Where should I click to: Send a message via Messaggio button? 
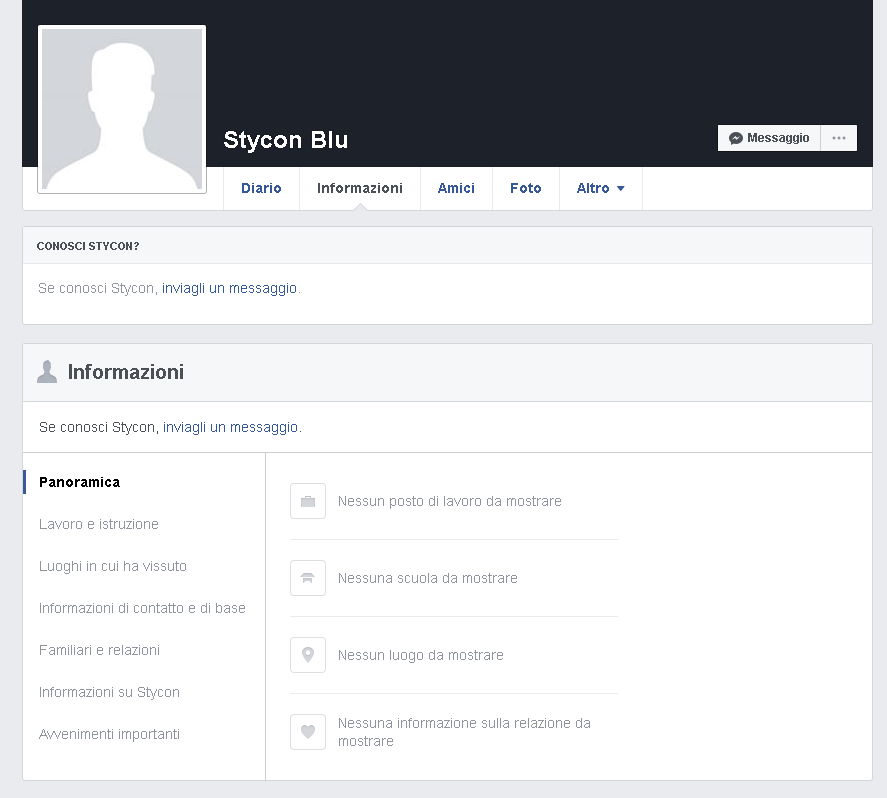(x=769, y=138)
